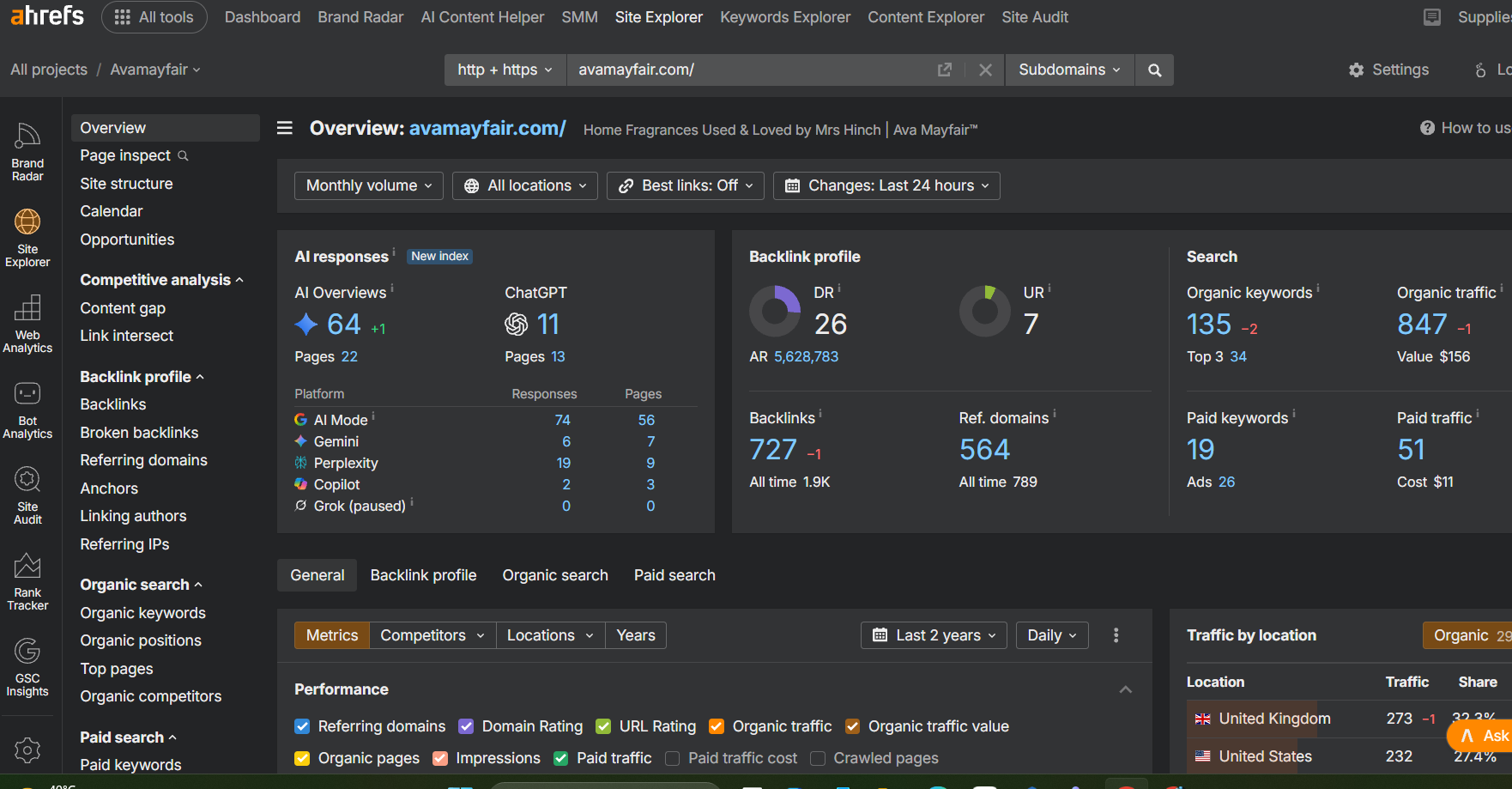1512x789 pixels.
Task: Click the gear icon at sidebar bottom
Action: [x=27, y=750]
